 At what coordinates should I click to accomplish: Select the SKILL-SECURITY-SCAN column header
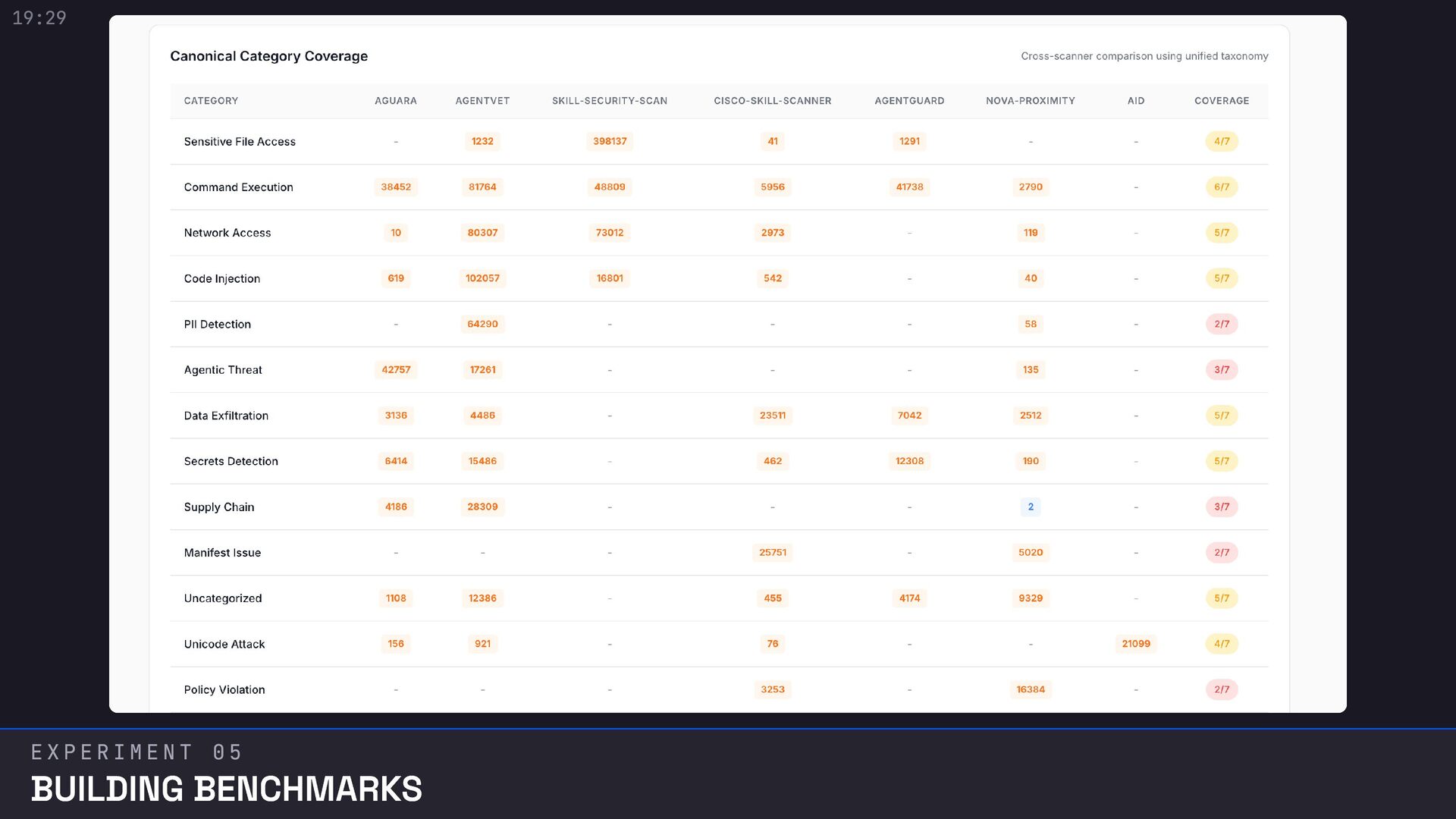click(x=609, y=101)
